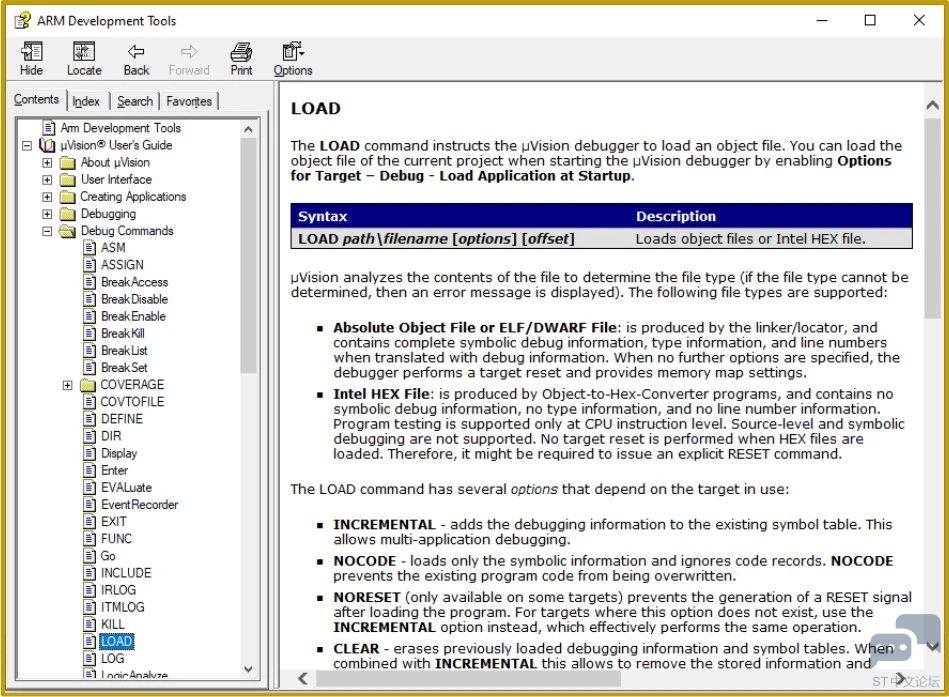Image resolution: width=949 pixels, height=697 pixels.
Task: Click the Arm Development Tools page icon
Action: 49,128
